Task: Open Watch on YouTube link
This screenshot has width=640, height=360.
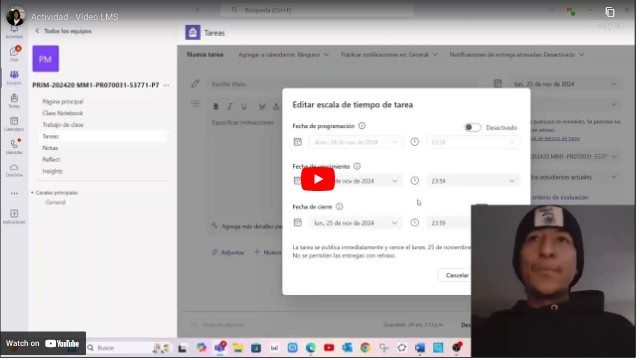Action: tap(43, 343)
